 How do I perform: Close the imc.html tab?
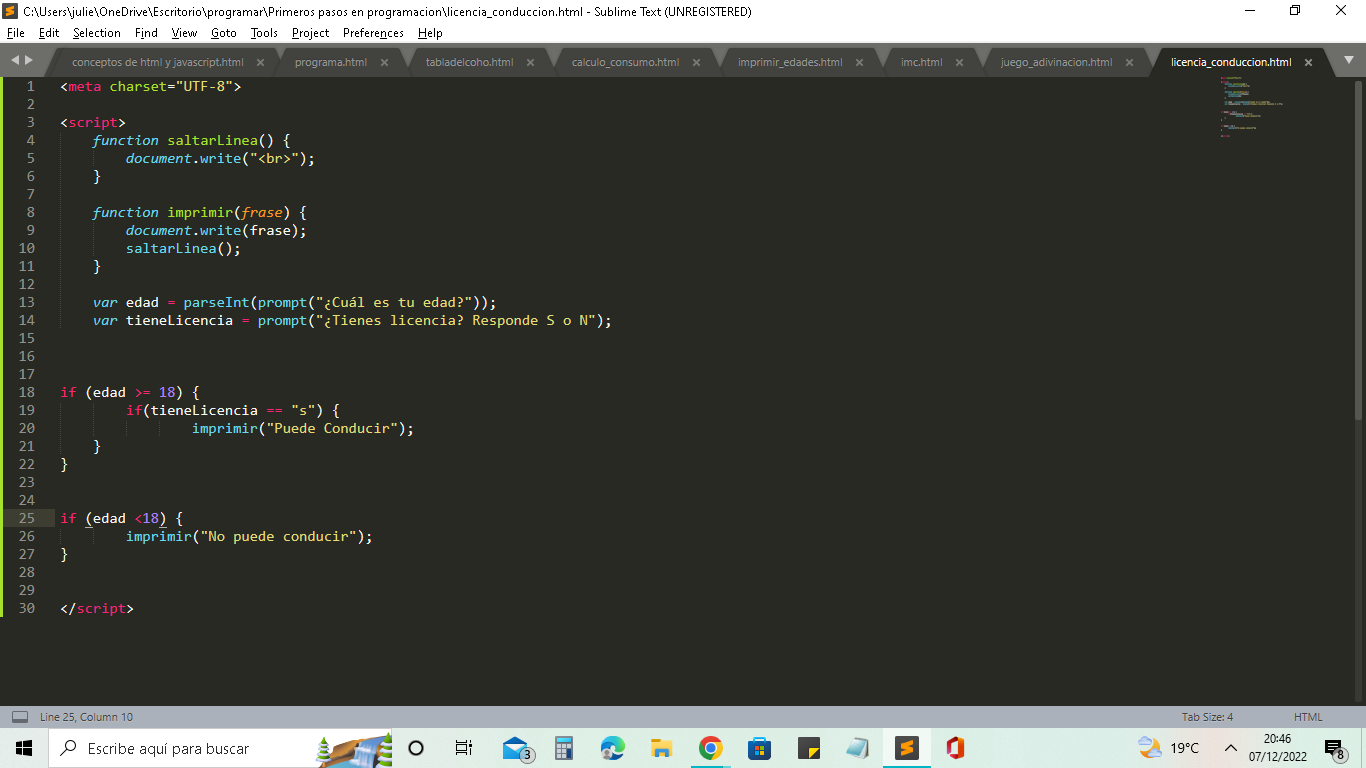click(x=960, y=62)
